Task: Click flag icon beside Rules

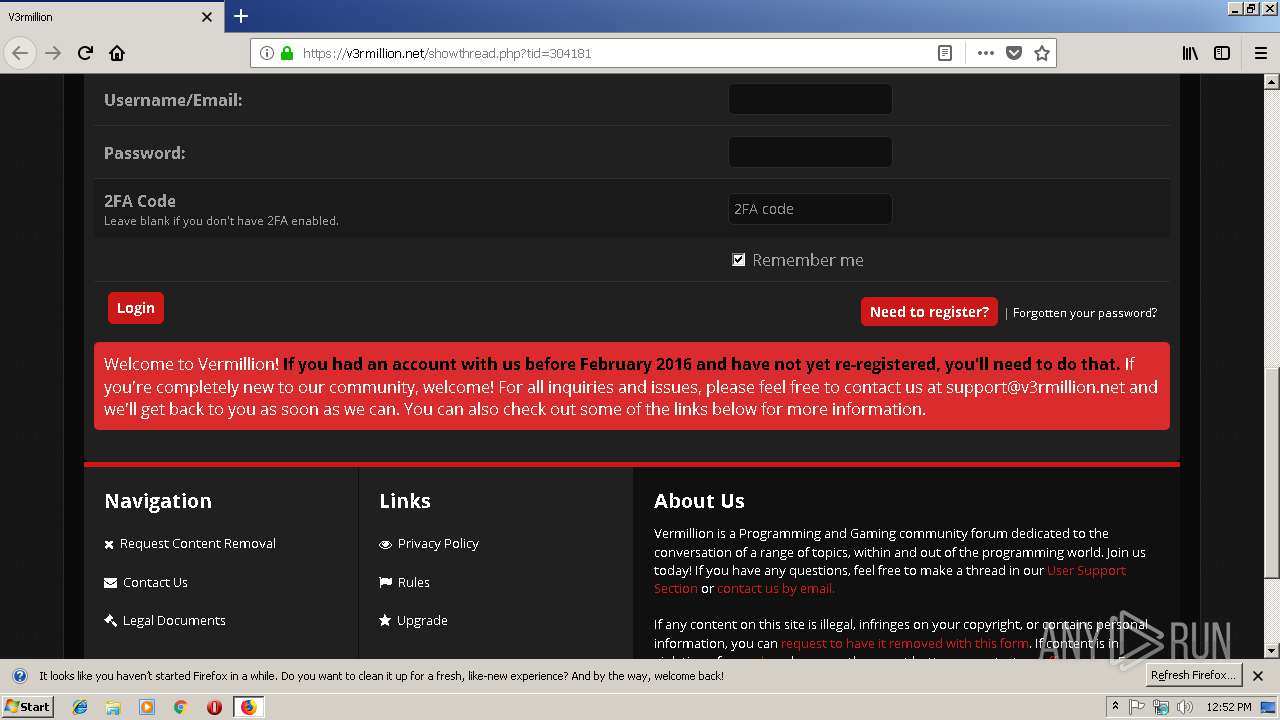Action: click(x=385, y=582)
